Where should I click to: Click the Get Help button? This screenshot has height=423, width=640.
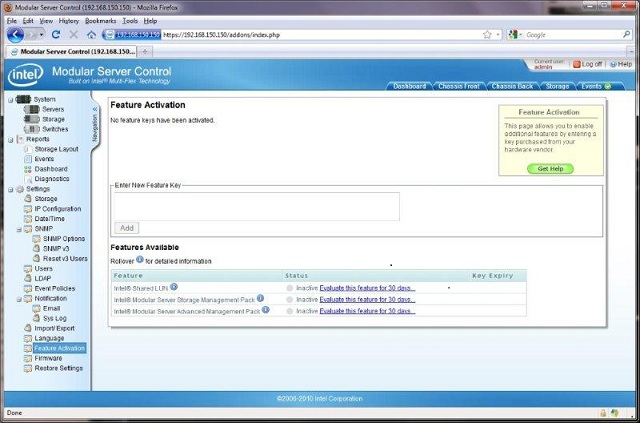tap(550, 169)
